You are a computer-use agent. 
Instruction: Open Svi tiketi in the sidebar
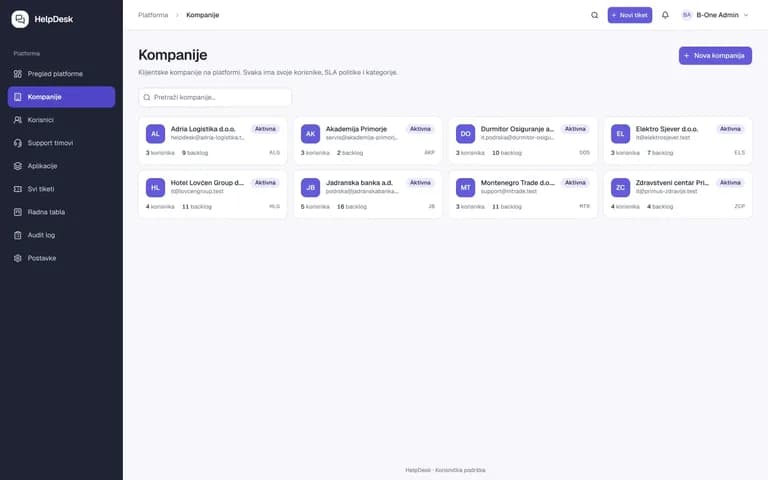pyautogui.click(x=61, y=189)
